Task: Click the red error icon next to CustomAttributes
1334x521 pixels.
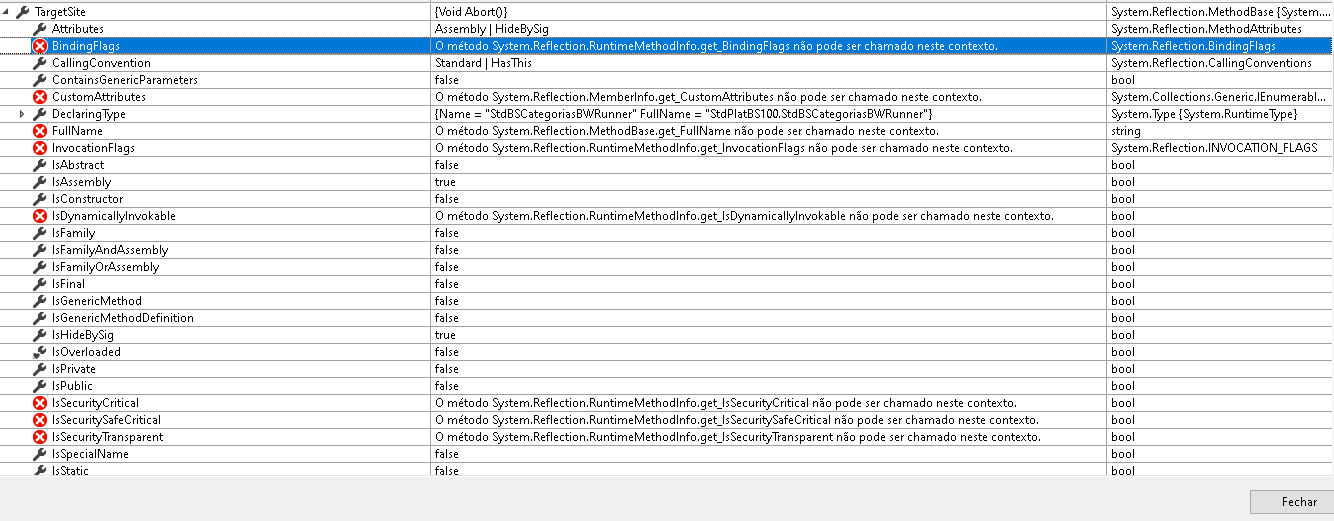Action: coord(40,97)
